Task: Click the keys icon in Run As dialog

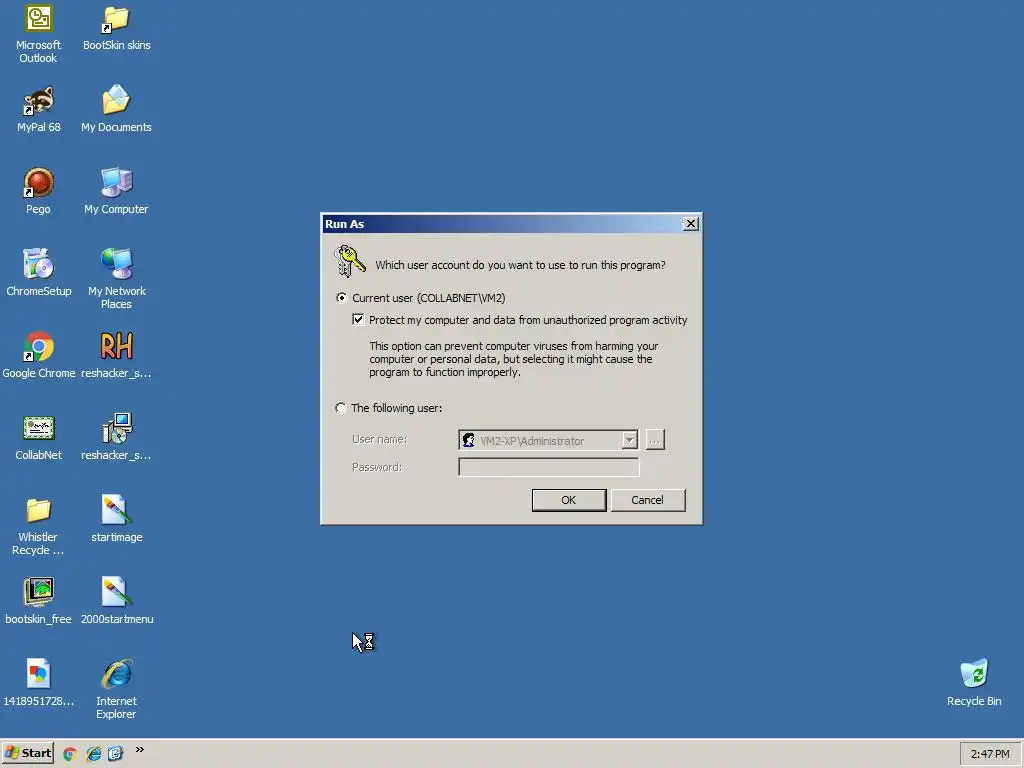Action: (x=349, y=261)
